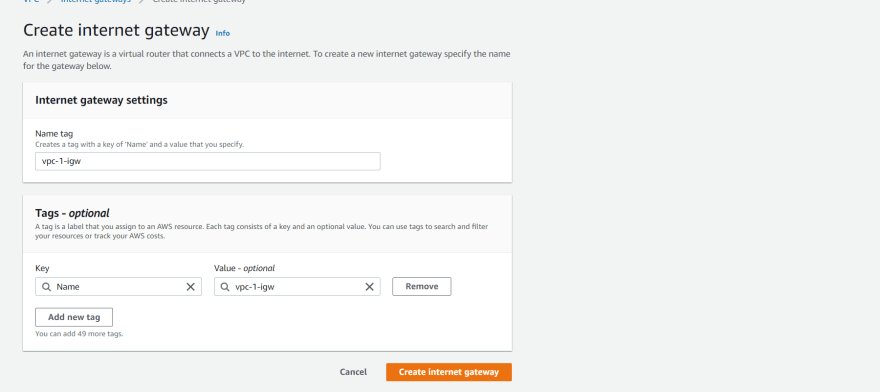Select the Value field showing vpc-1-igw

click(x=297, y=286)
